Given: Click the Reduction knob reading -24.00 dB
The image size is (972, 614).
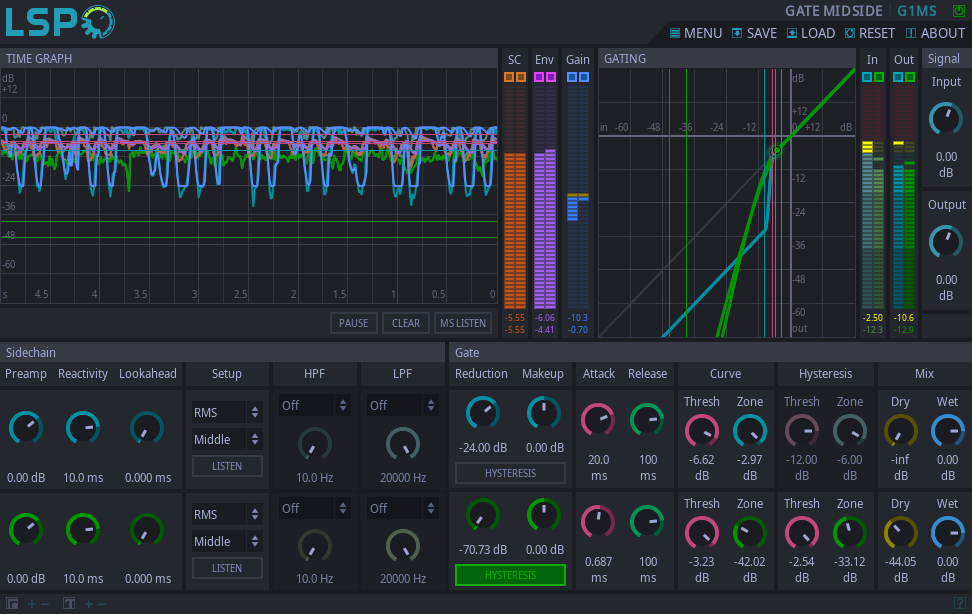Looking at the screenshot, I should pos(482,412).
